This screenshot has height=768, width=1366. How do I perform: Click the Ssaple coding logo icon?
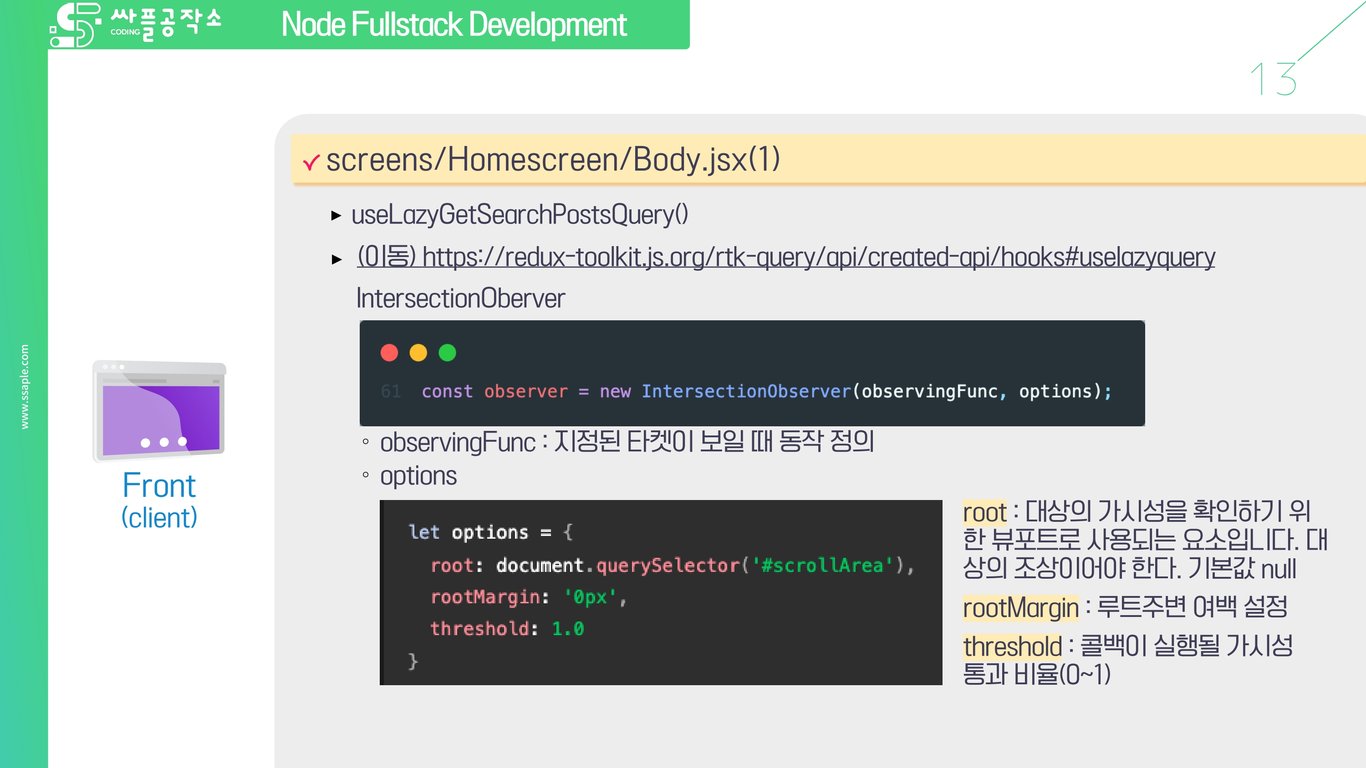[76, 25]
